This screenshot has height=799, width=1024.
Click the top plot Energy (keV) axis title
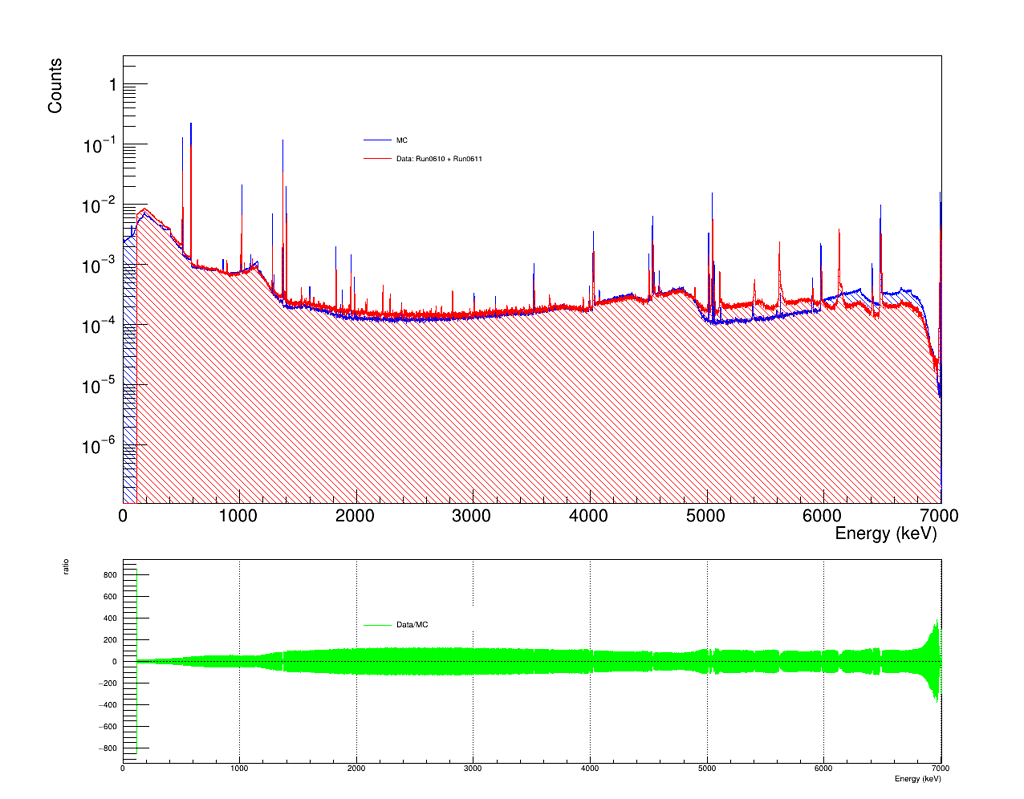pos(886,534)
